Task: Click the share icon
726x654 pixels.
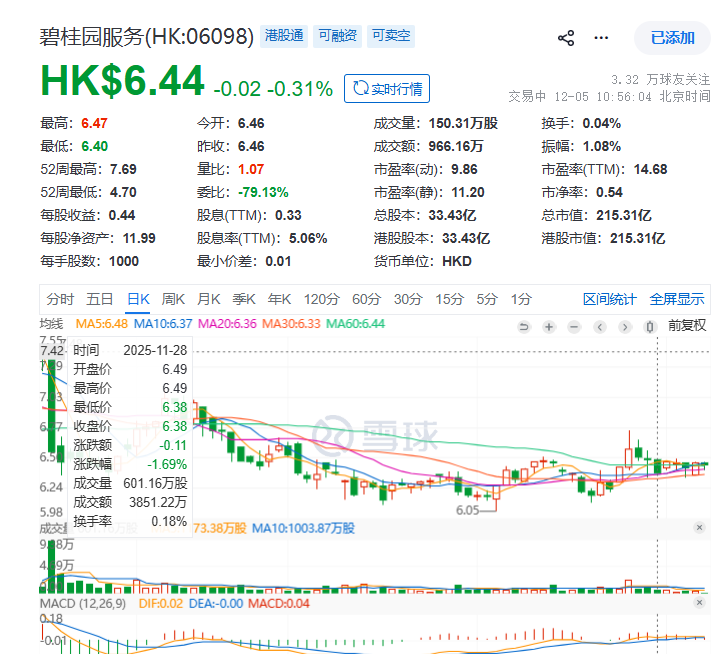Action: click(566, 38)
